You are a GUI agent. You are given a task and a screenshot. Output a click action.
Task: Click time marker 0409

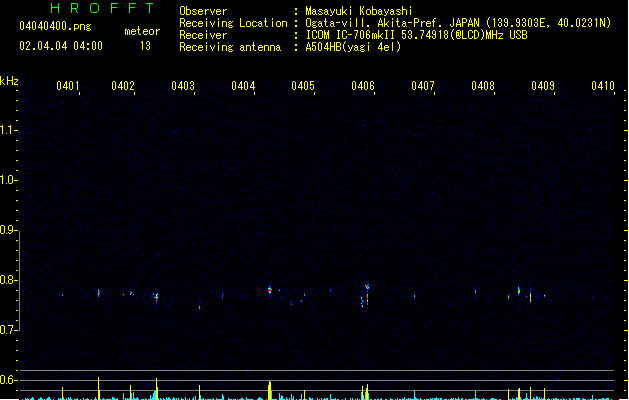click(543, 86)
